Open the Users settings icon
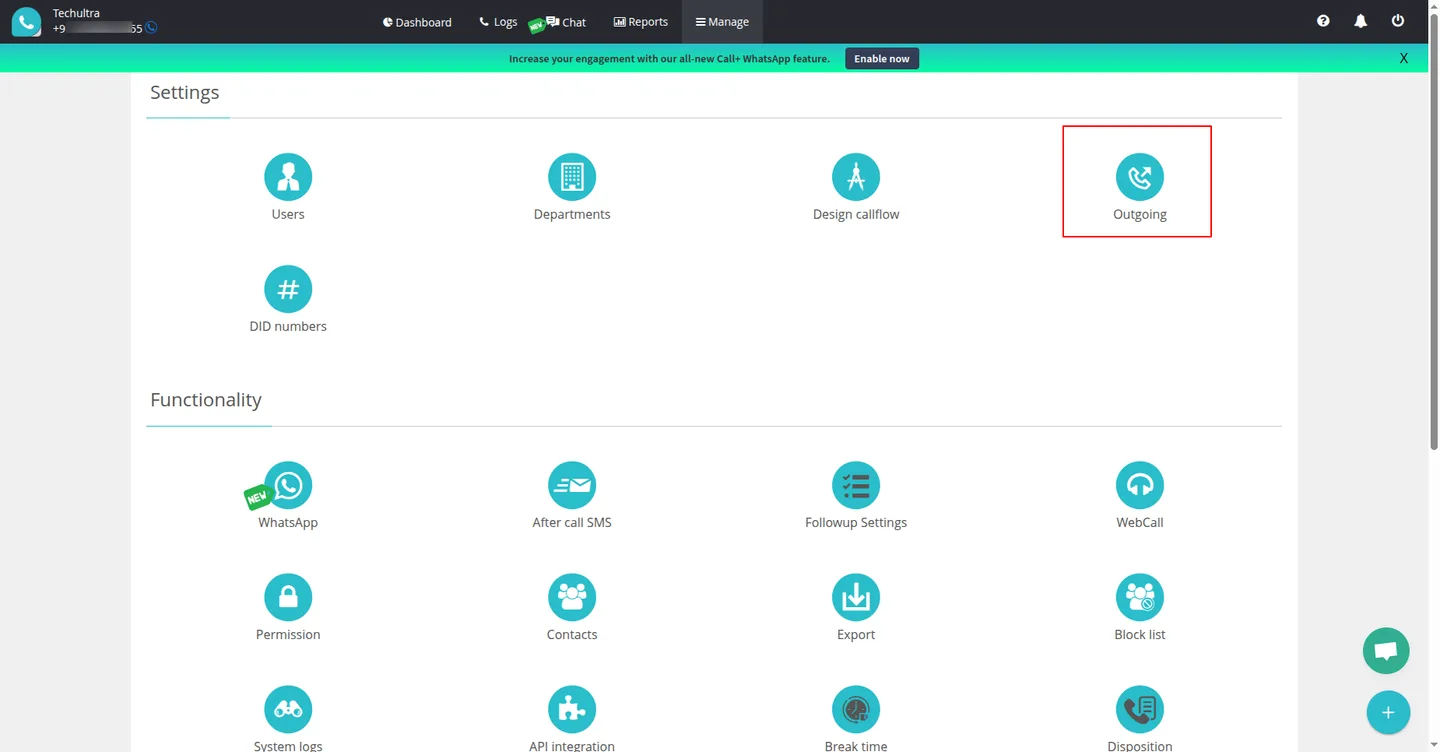The image size is (1440, 752). pyautogui.click(x=288, y=177)
